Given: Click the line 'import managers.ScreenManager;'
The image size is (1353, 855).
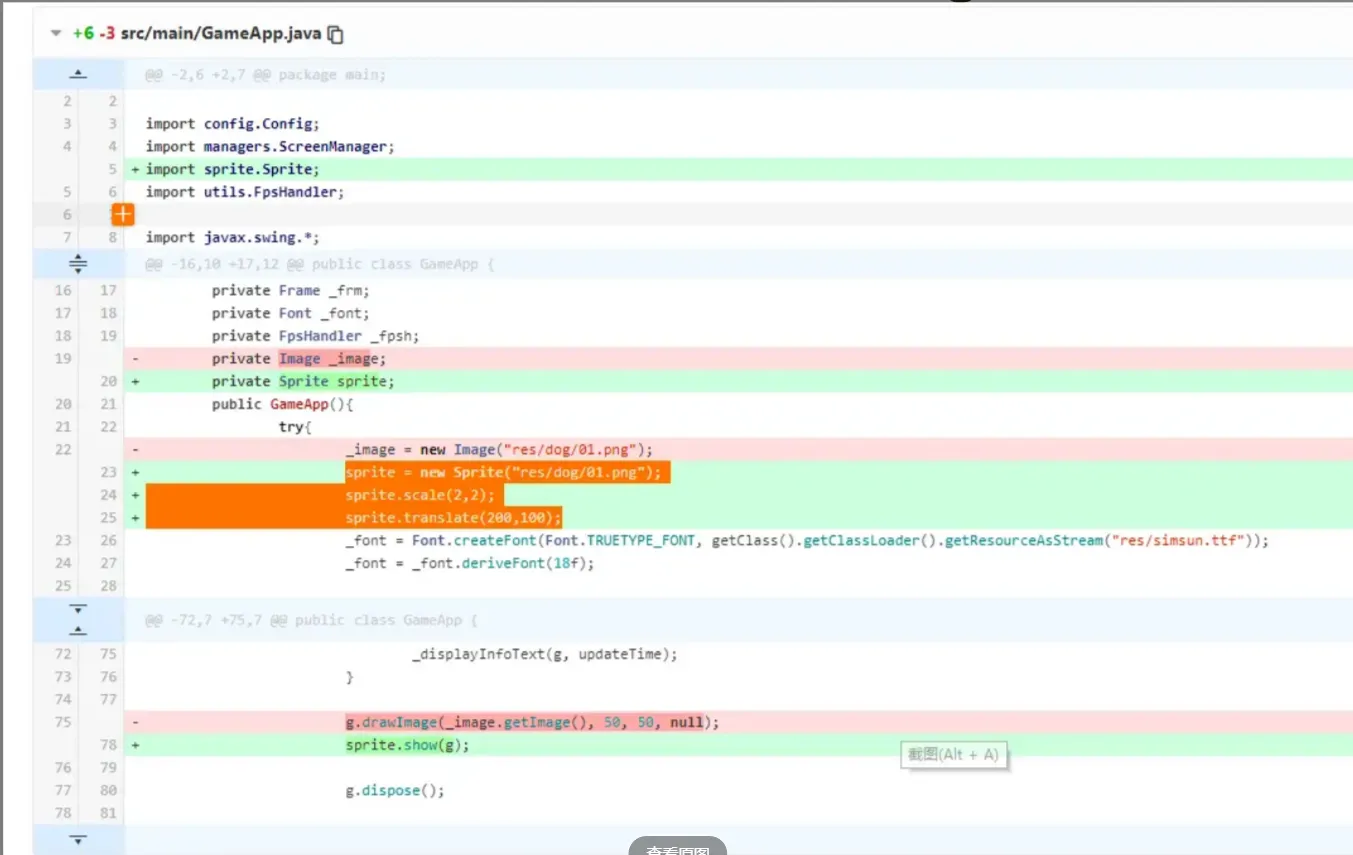Looking at the screenshot, I should pyautogui.click(x=270, y=147).
